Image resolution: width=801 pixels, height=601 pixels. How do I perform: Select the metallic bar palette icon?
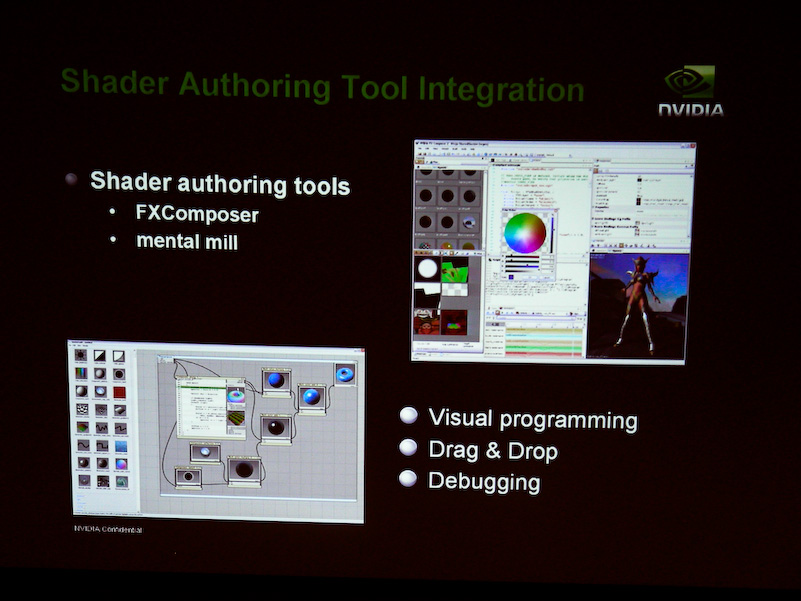(120, 410)
